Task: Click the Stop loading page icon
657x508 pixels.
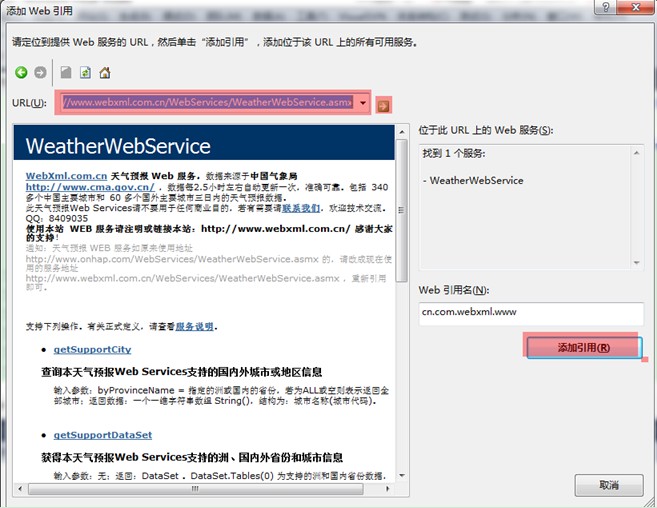Action: click(66, 73)
